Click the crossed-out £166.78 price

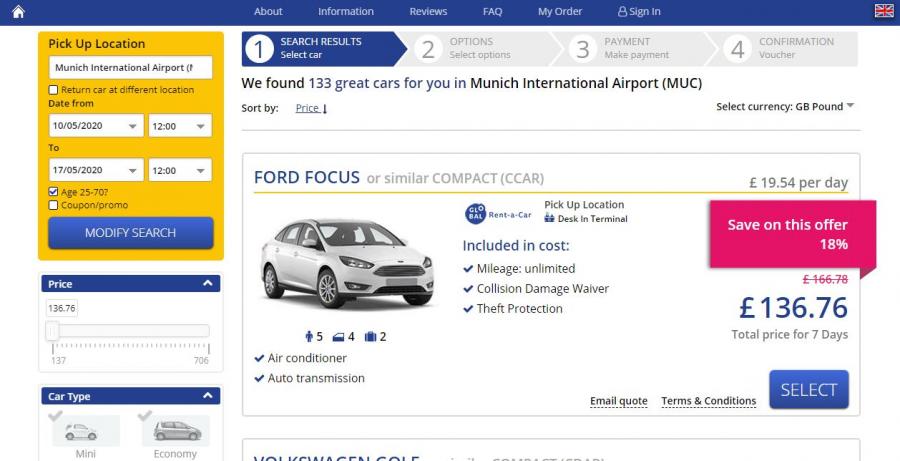tap(825, 280)
